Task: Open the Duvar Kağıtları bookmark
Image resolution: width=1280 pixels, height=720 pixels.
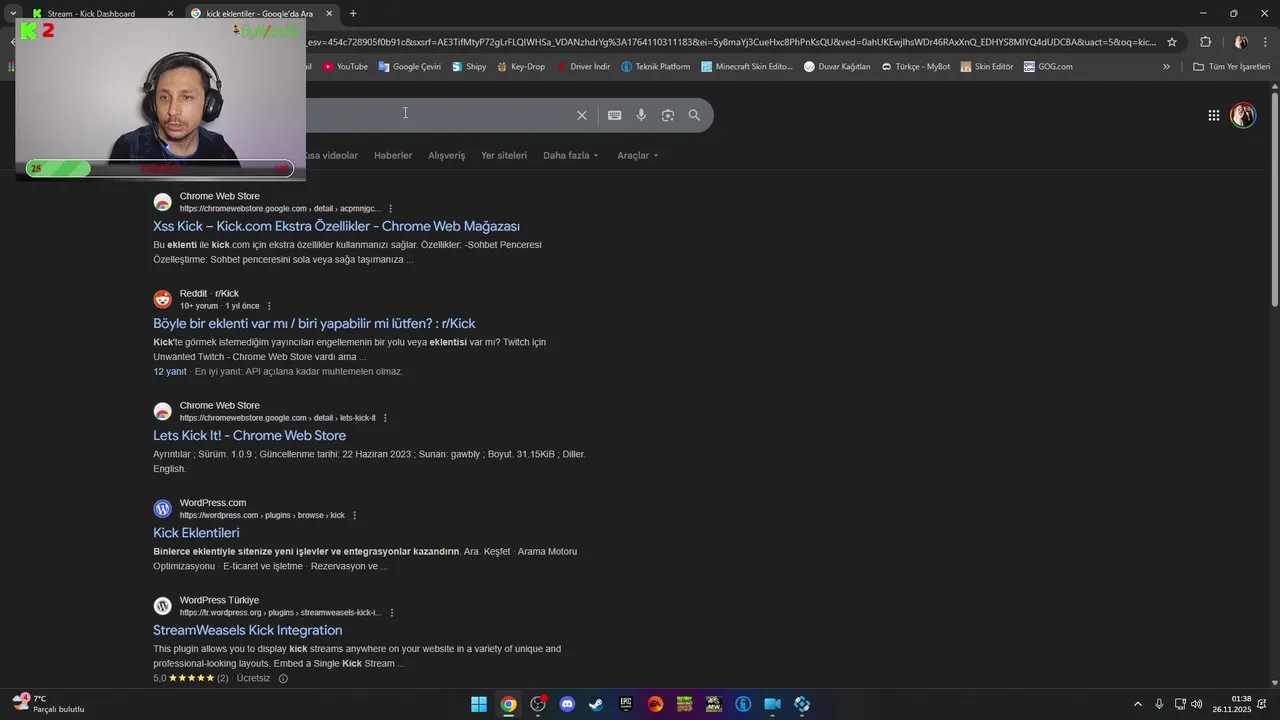Action: point(837,67)
